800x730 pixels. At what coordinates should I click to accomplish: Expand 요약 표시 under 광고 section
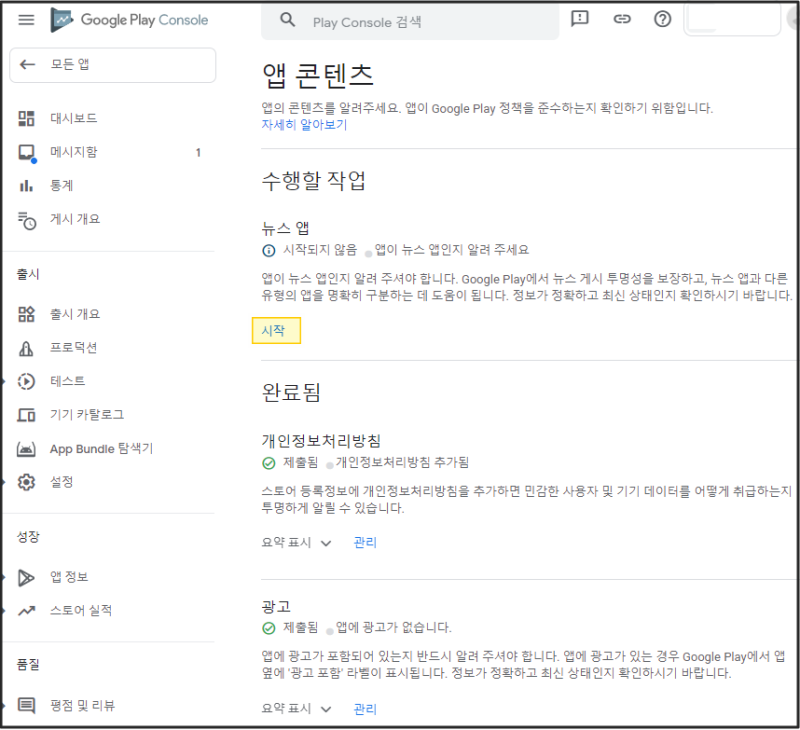tap(296, 709)
